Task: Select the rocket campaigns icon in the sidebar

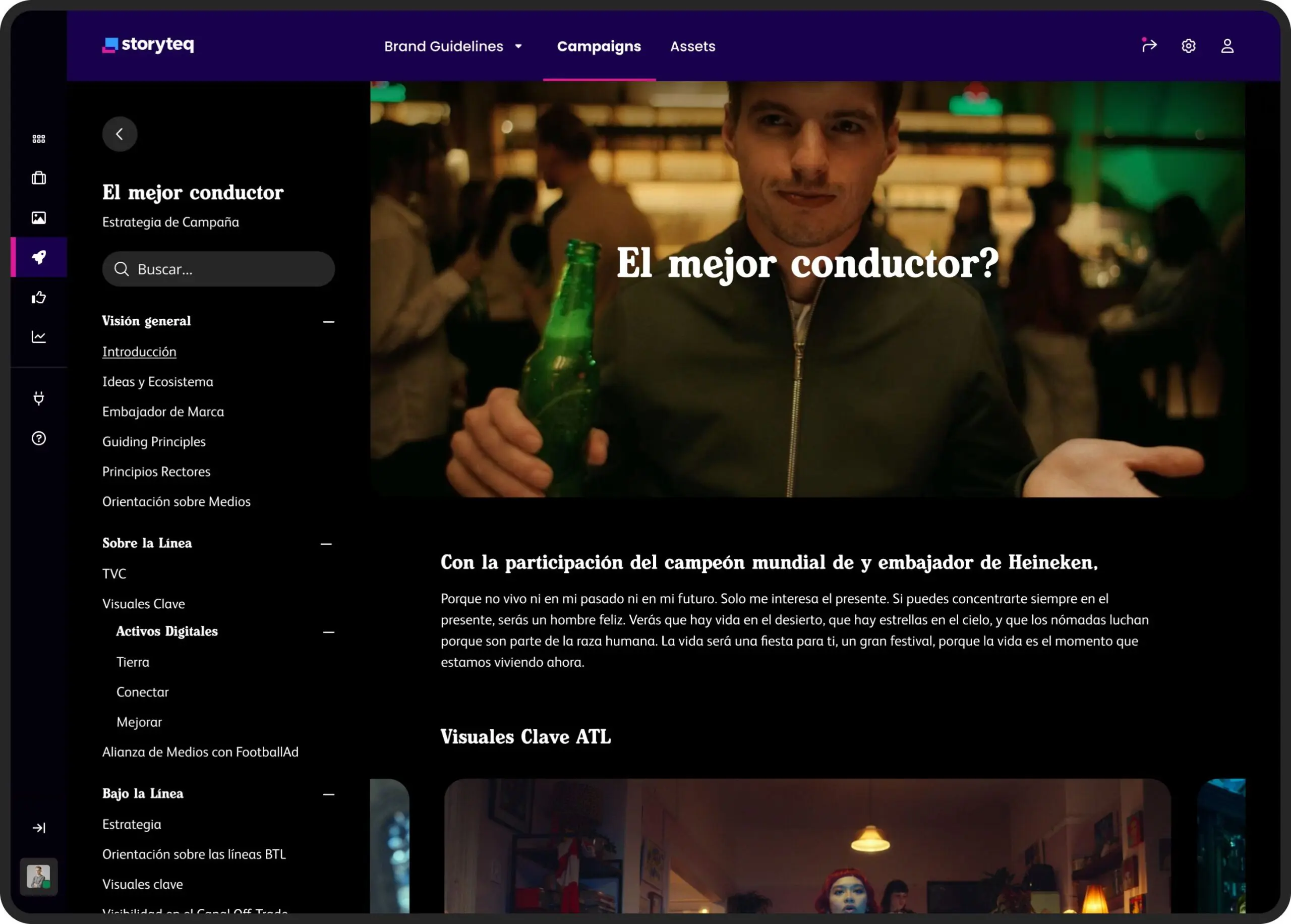Action: coord(39,257)
